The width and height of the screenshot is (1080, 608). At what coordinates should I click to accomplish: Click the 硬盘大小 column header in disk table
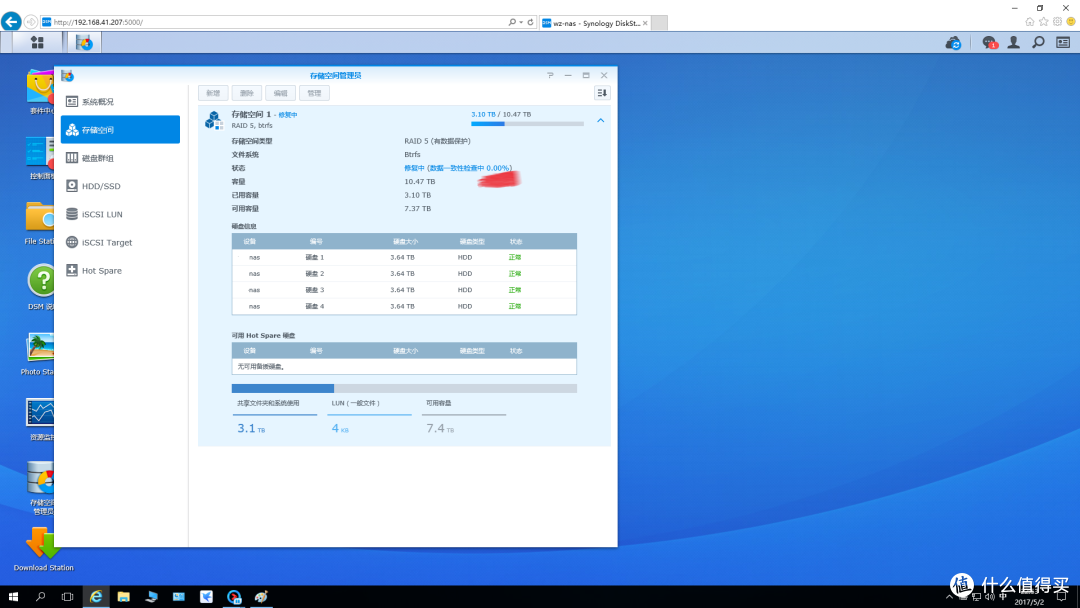pyautogui.click(x=405, y=242)
